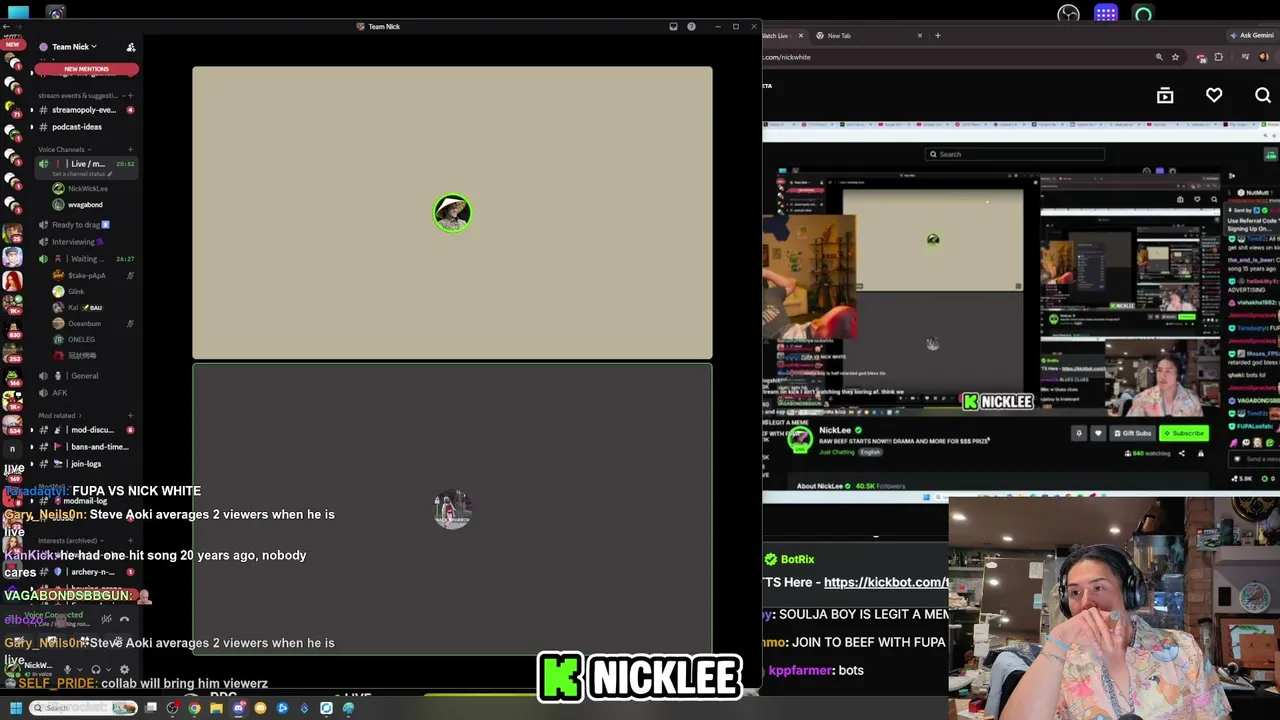Image resolution: width=1280 pixels, height=720 pixels.
Task: Click the NickLee channel avatar on Kick
Action: point(799,439)
